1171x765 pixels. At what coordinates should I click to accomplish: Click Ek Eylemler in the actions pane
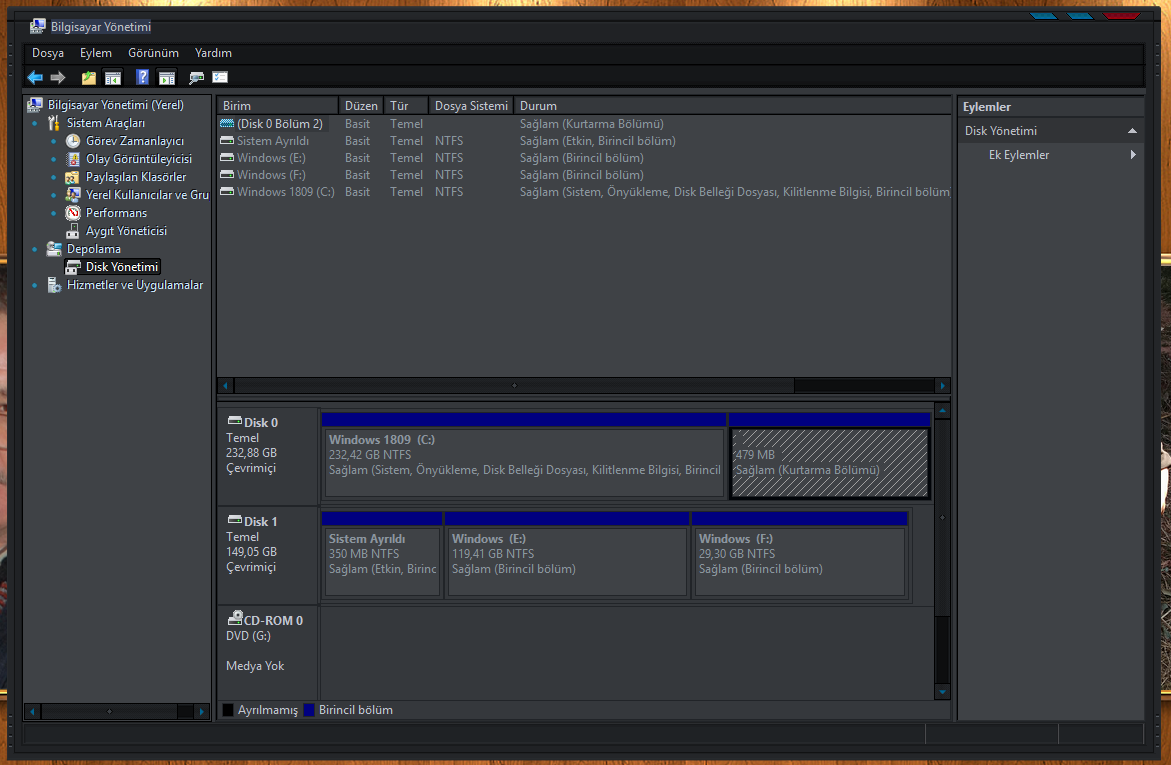(1019, 155)
